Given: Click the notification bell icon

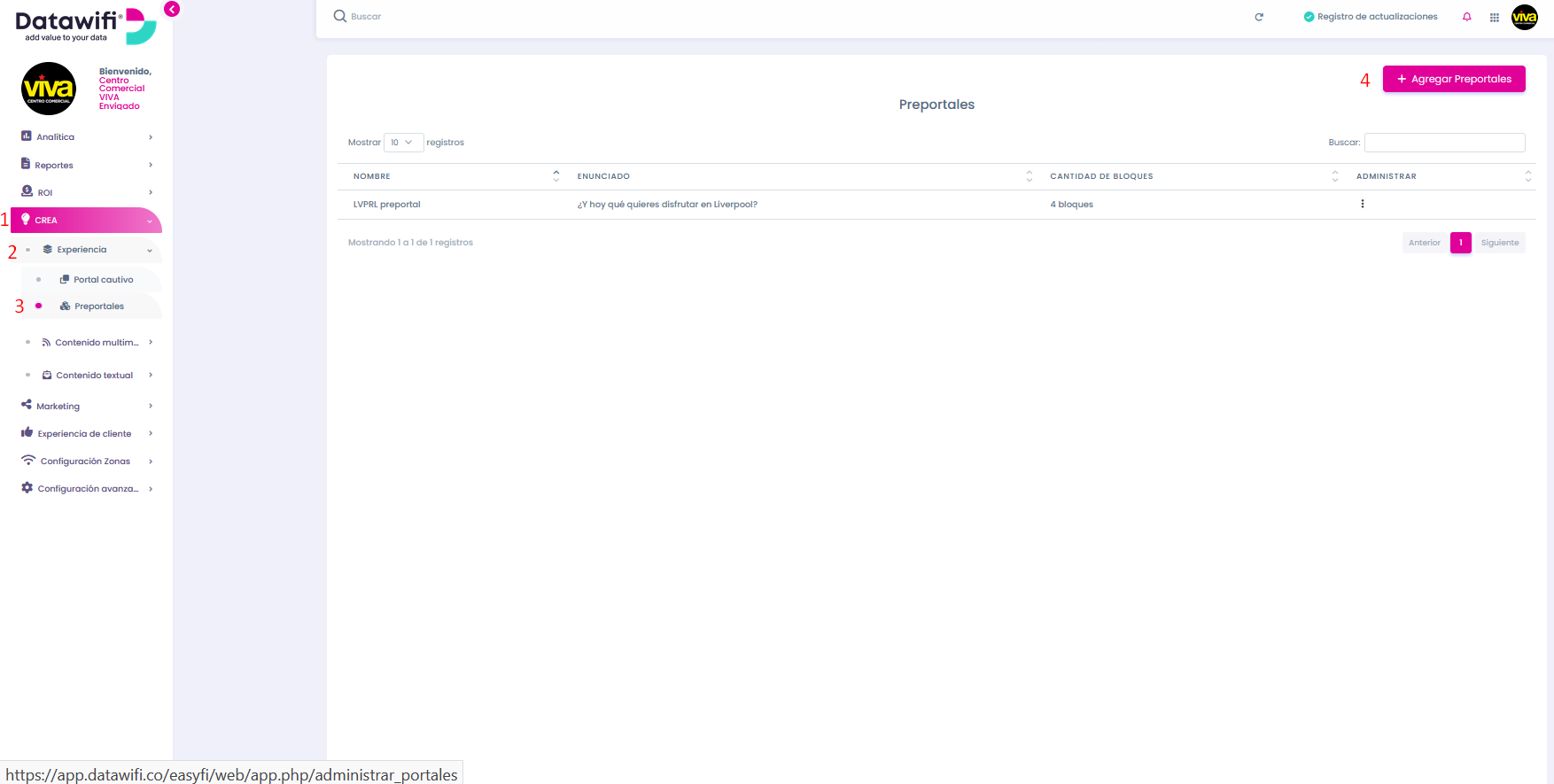Looking at the screenshot, I should (x=1467, y=17).
